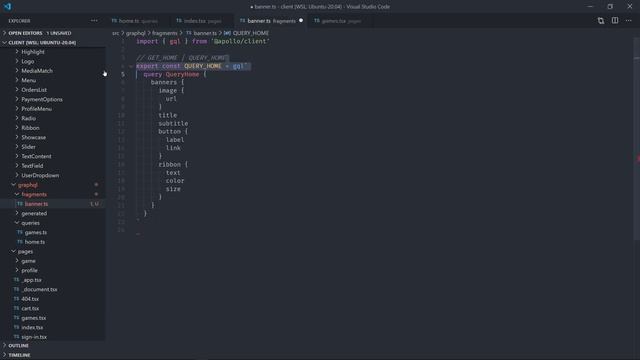Click 'banners {' in the code
The height and width of the screenshot is (360, 640).
167,82
